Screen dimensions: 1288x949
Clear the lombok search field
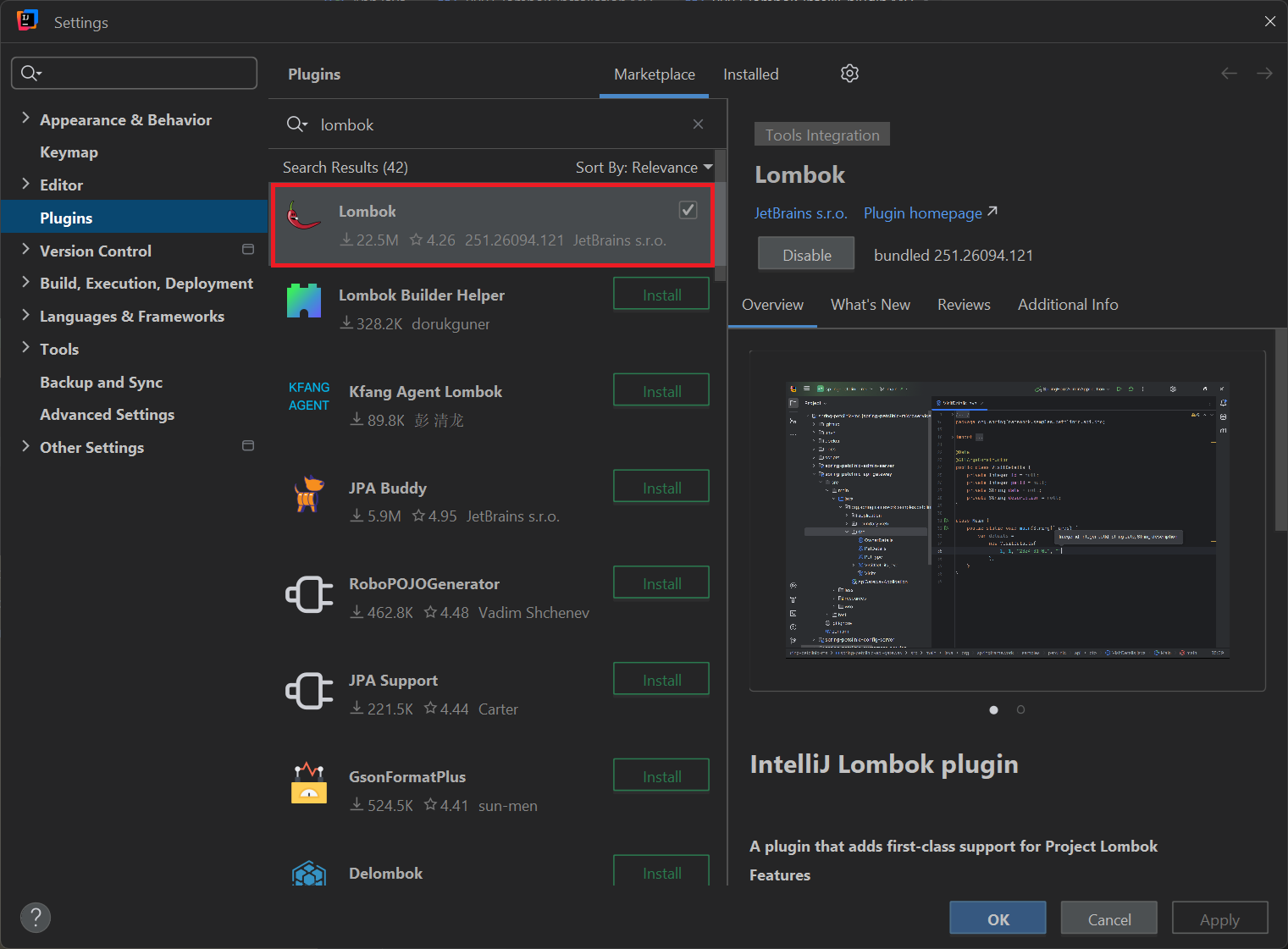pyautogui.click(x=698, y=124)
